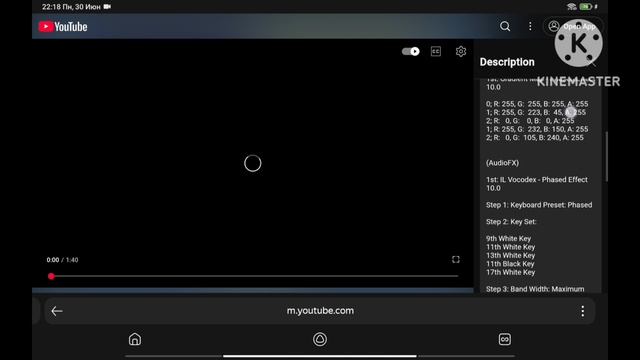Select the "1; R: 255, G: 232, B: 150" row
The height and width of the screenshot is (360, 640).
537,129
